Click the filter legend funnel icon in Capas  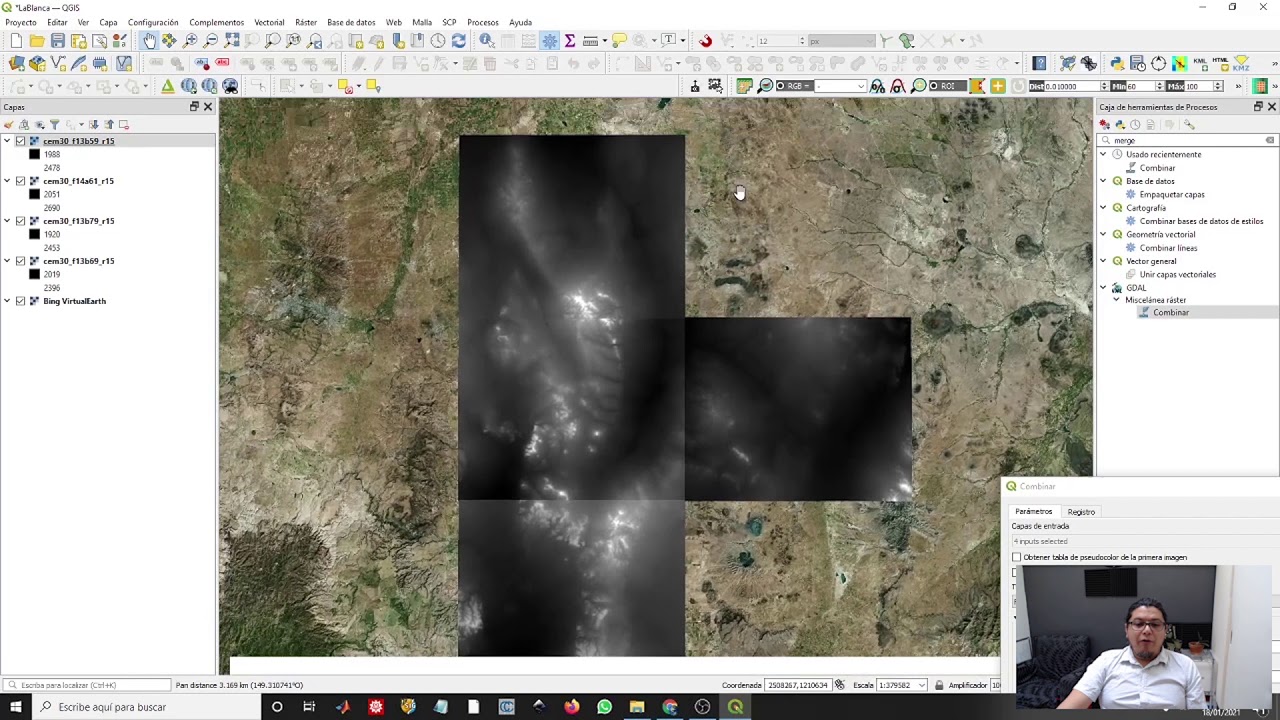(x=54, y=125)
